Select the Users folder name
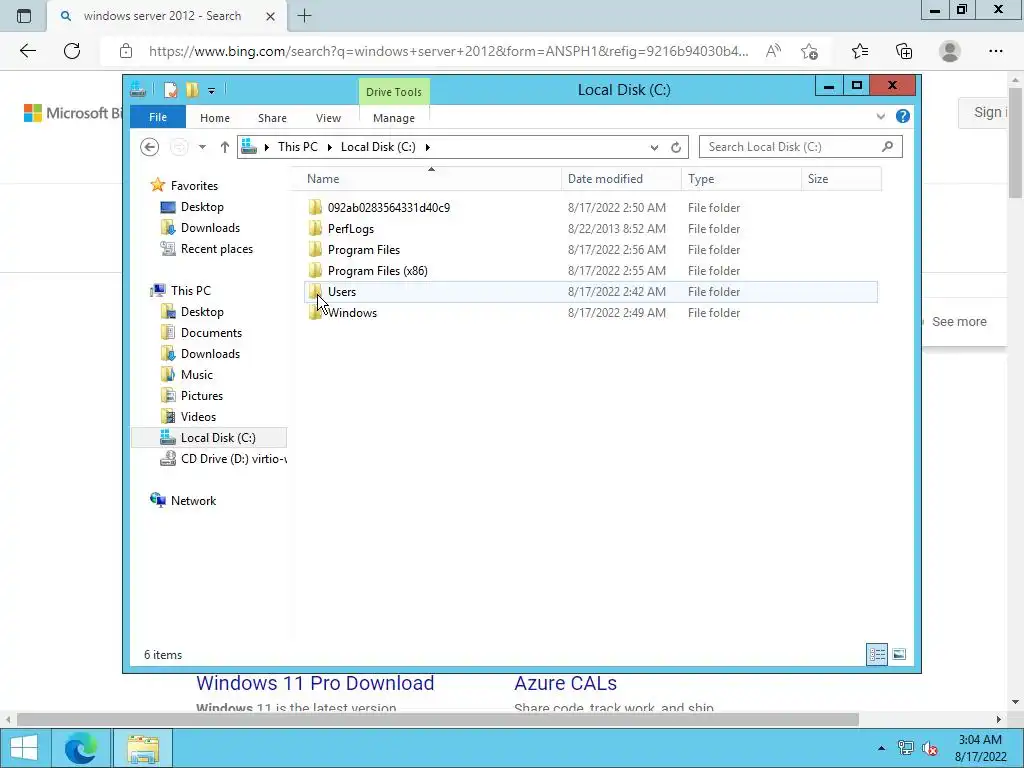Image resolution: width=1024 pixels, height=768 pixels. 342,292
